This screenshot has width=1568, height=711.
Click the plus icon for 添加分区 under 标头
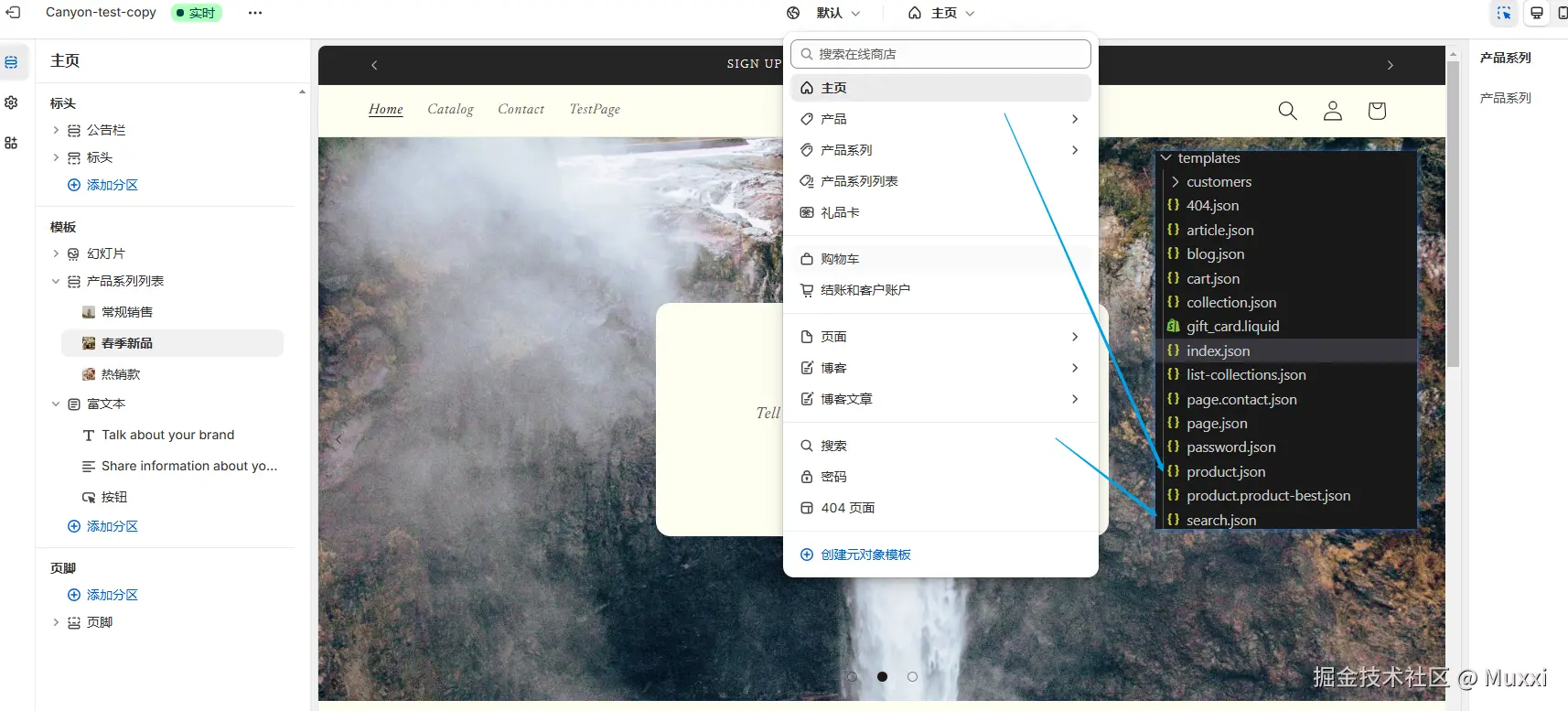(74, 185)
